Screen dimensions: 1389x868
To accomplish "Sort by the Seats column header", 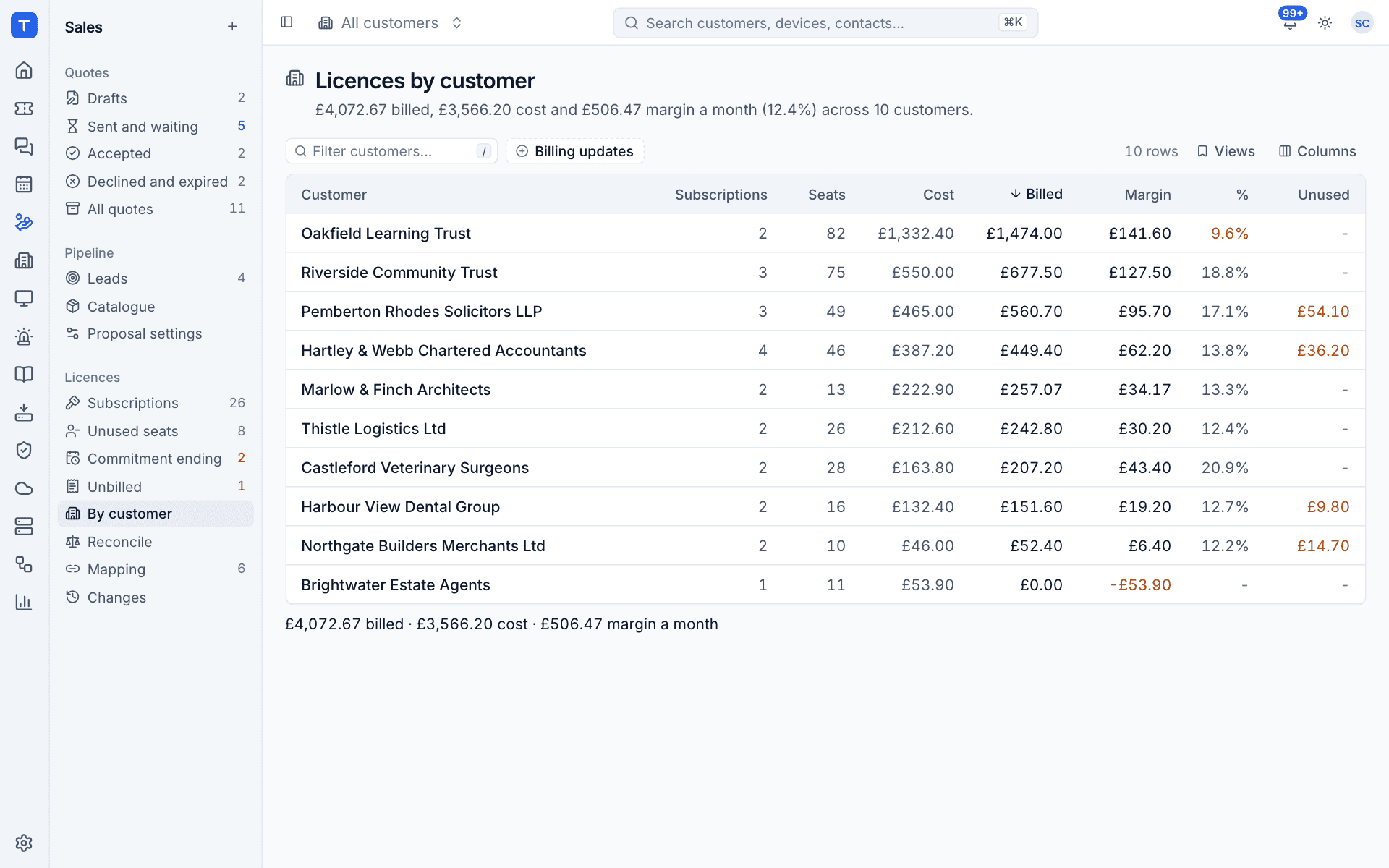I will pos(826,195).
